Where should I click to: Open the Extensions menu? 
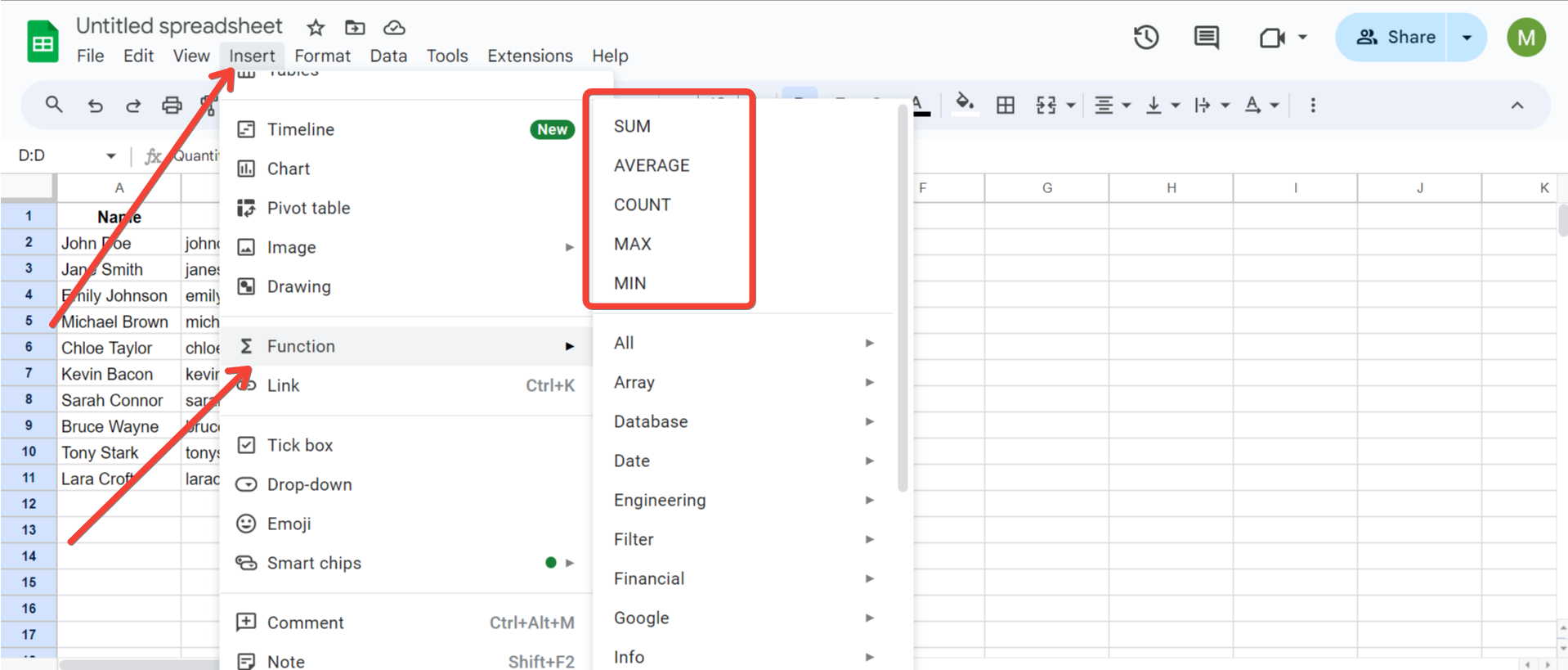click(x=530, y=56)
